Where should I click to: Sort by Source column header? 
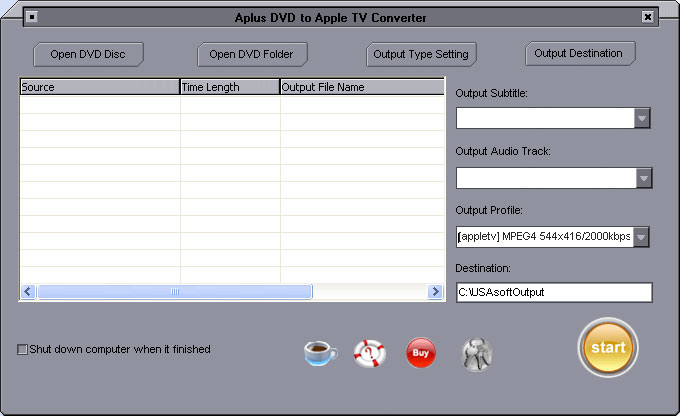click(x=100, y=87)
